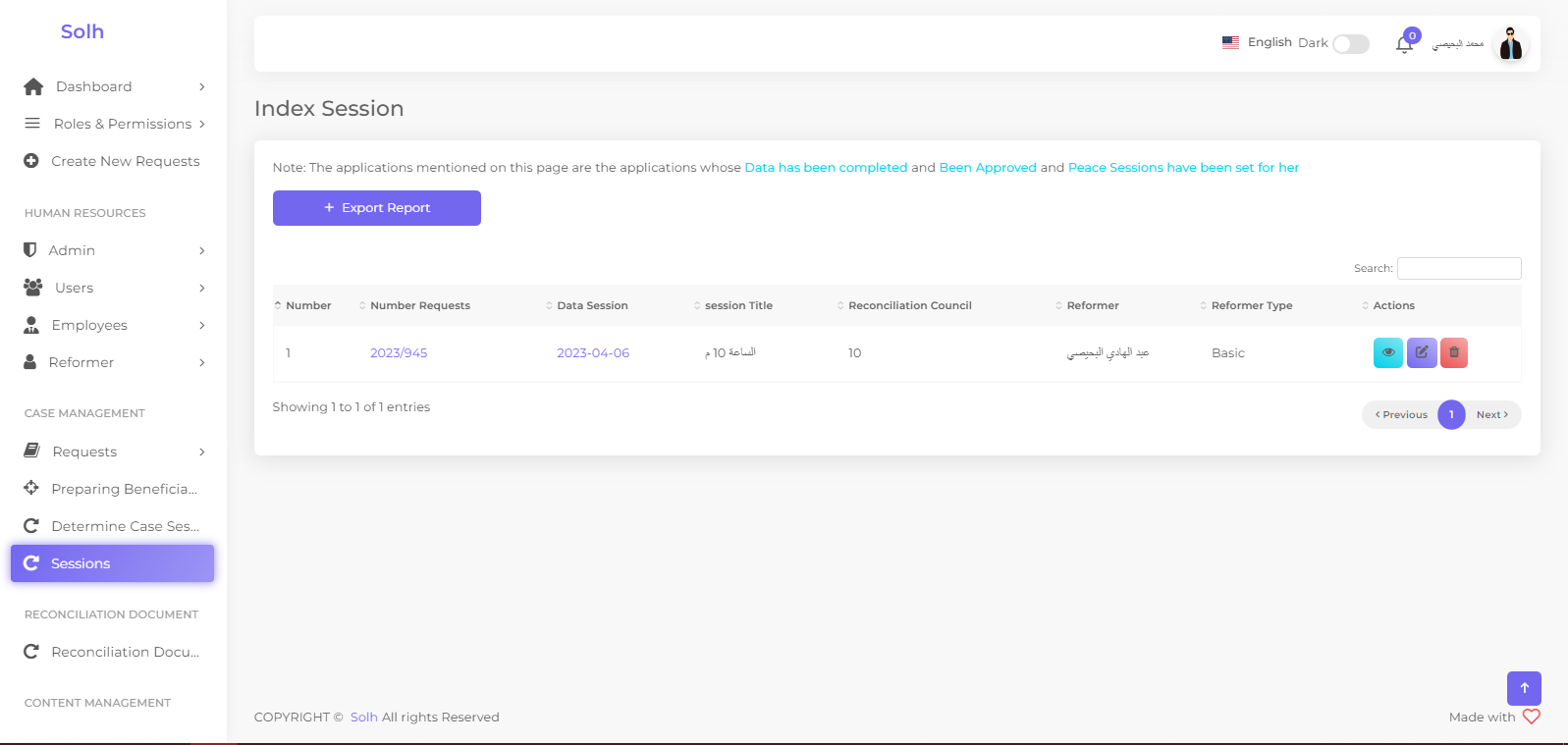This screenshot has height=745, width=1568.
Task: Edit the session using pencil icon
Action: point(1421,352)
